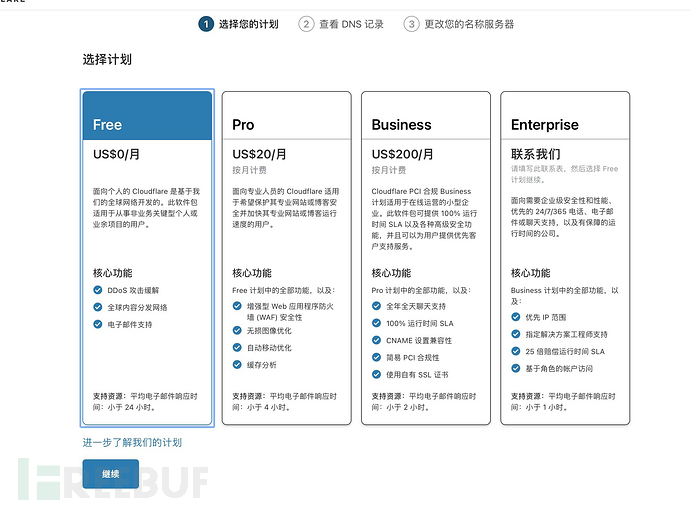Open the 进一步了解我们的计划 link
The image size is (690, 507).
pyautogui.click(x=132, y=442)
